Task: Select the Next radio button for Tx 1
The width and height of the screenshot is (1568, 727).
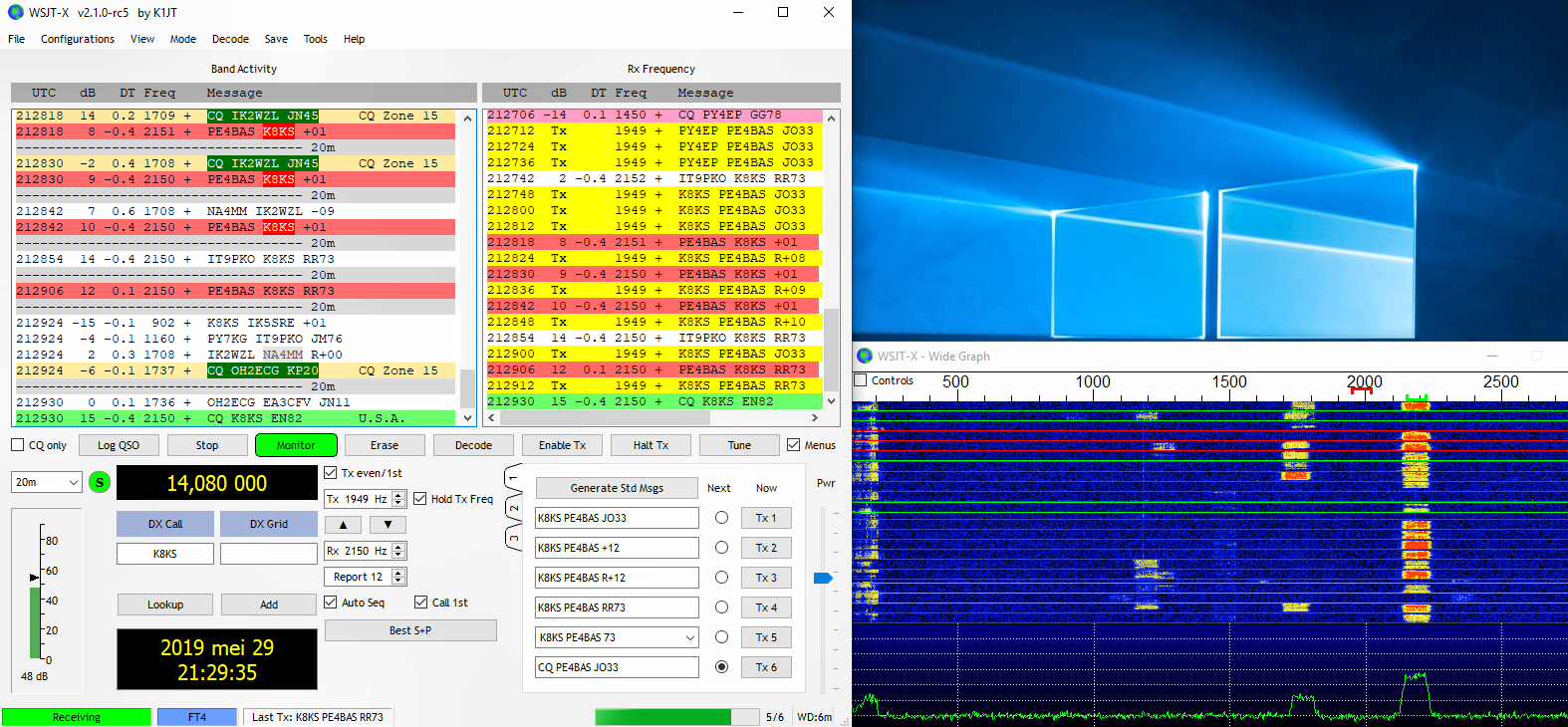Action: (x=721, y=518)
